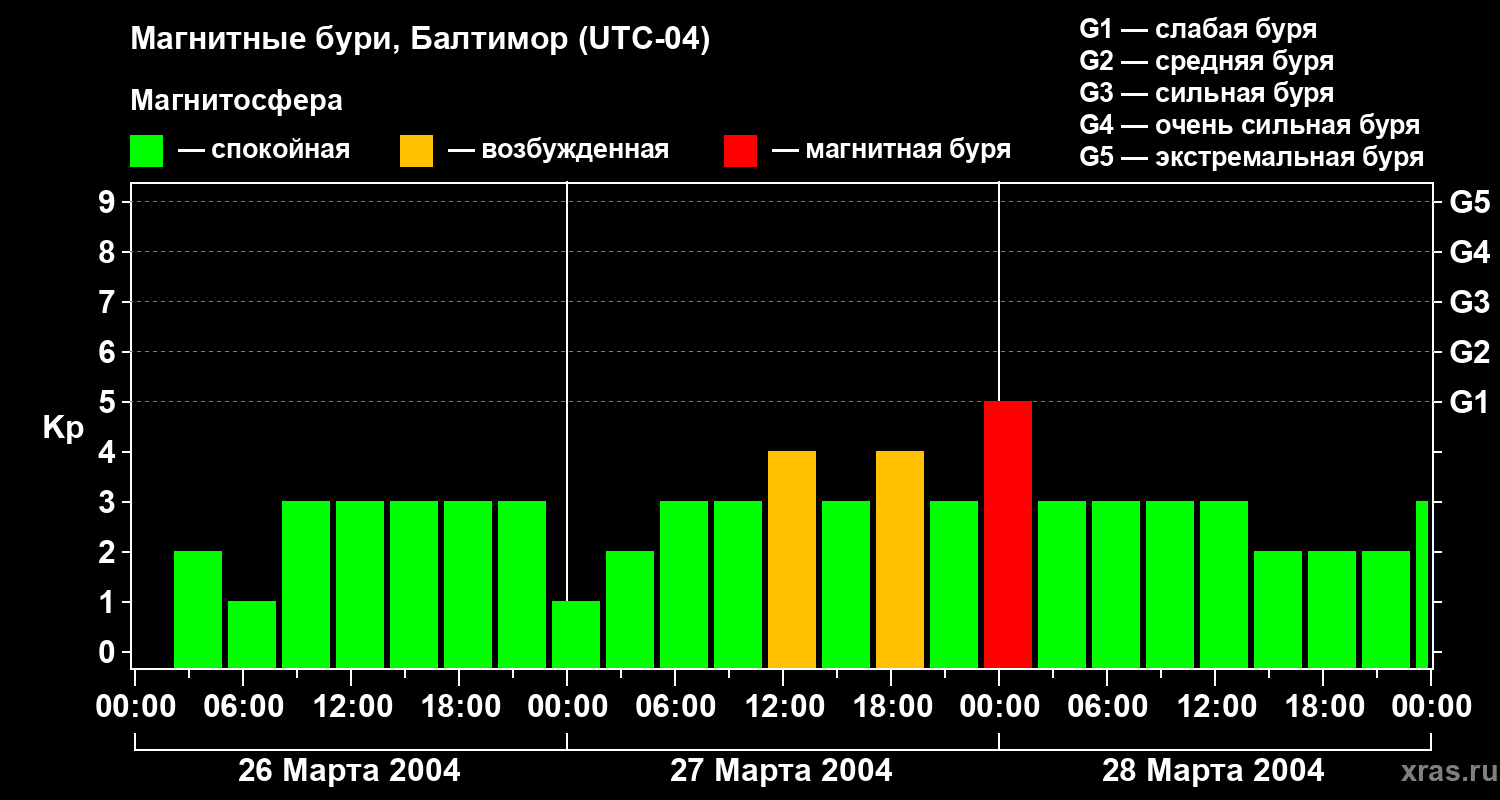The width and height of the screenshot is (1500, 800).
Task: Select the date label '27 Марта 2004'
Action: (x=781, y=771)
